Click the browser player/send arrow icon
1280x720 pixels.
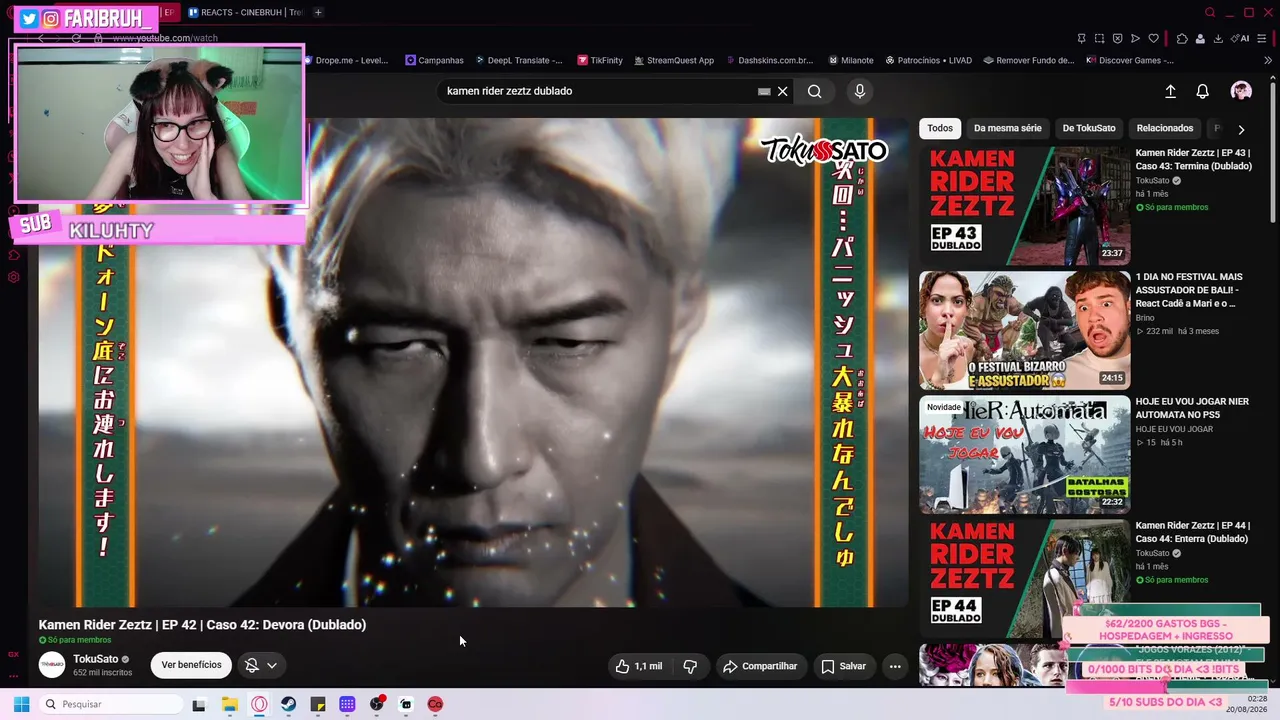[1135, 38]
